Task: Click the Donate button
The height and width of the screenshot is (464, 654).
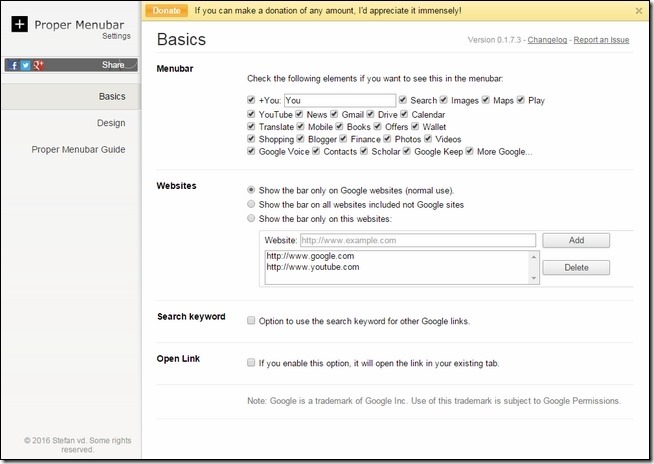Action: pos(166,11)
